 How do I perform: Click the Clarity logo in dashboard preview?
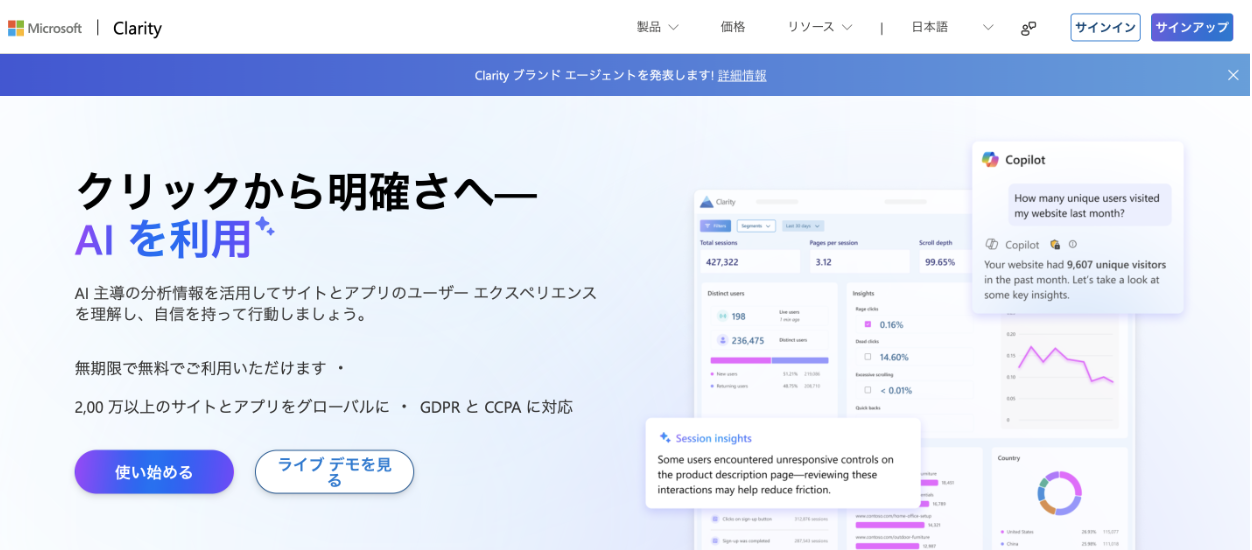coord(718,202)
